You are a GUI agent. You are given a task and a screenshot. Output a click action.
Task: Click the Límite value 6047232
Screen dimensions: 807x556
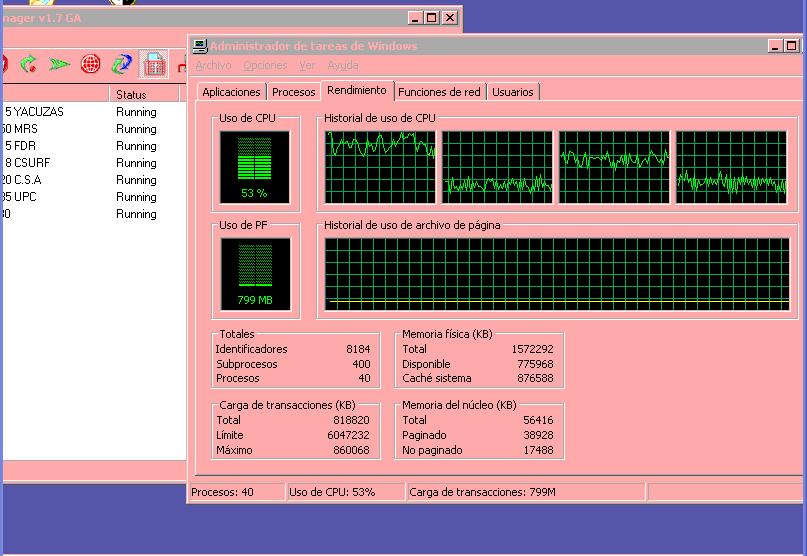[348, 435]
